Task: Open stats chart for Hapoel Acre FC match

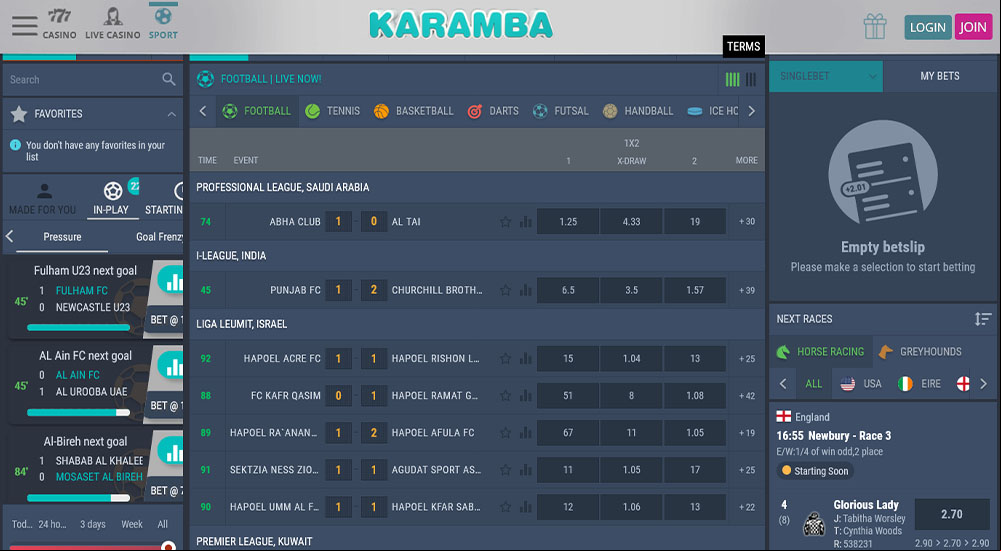Action: pyautogui.click(x=525, y=358)
